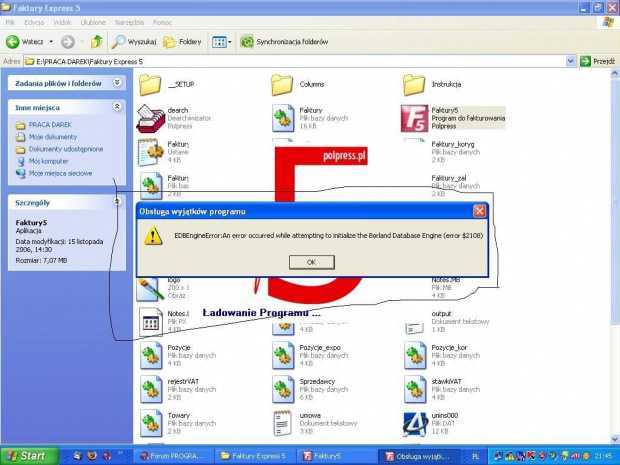Image resolution: width=620 pixels, height=465 pixels.
Task: Click OK in the error dialog
Action: click(311, 262)
